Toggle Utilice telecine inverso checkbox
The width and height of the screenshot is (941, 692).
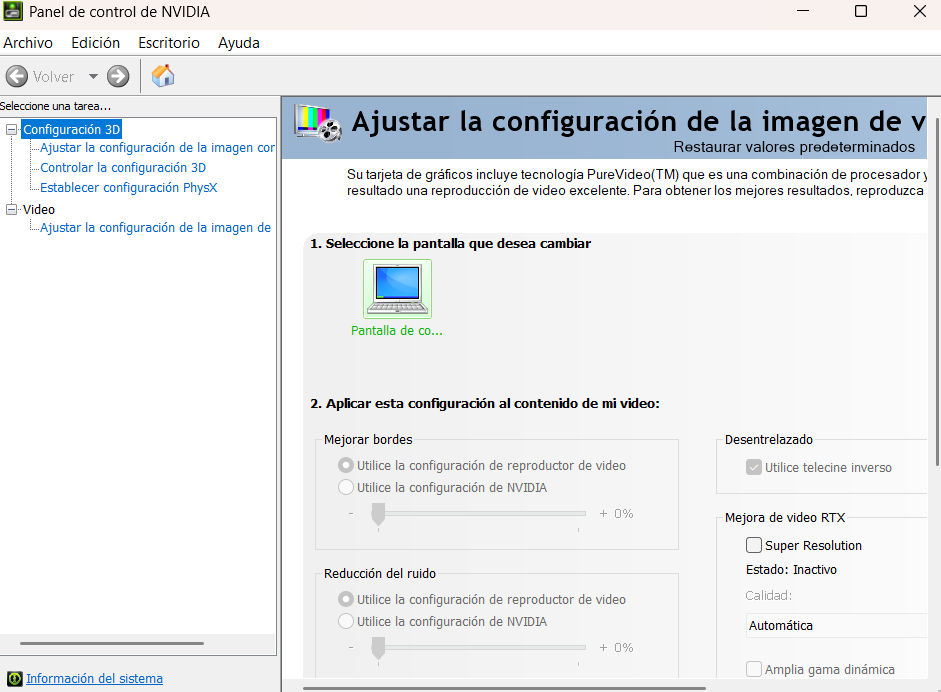(754, 467)
